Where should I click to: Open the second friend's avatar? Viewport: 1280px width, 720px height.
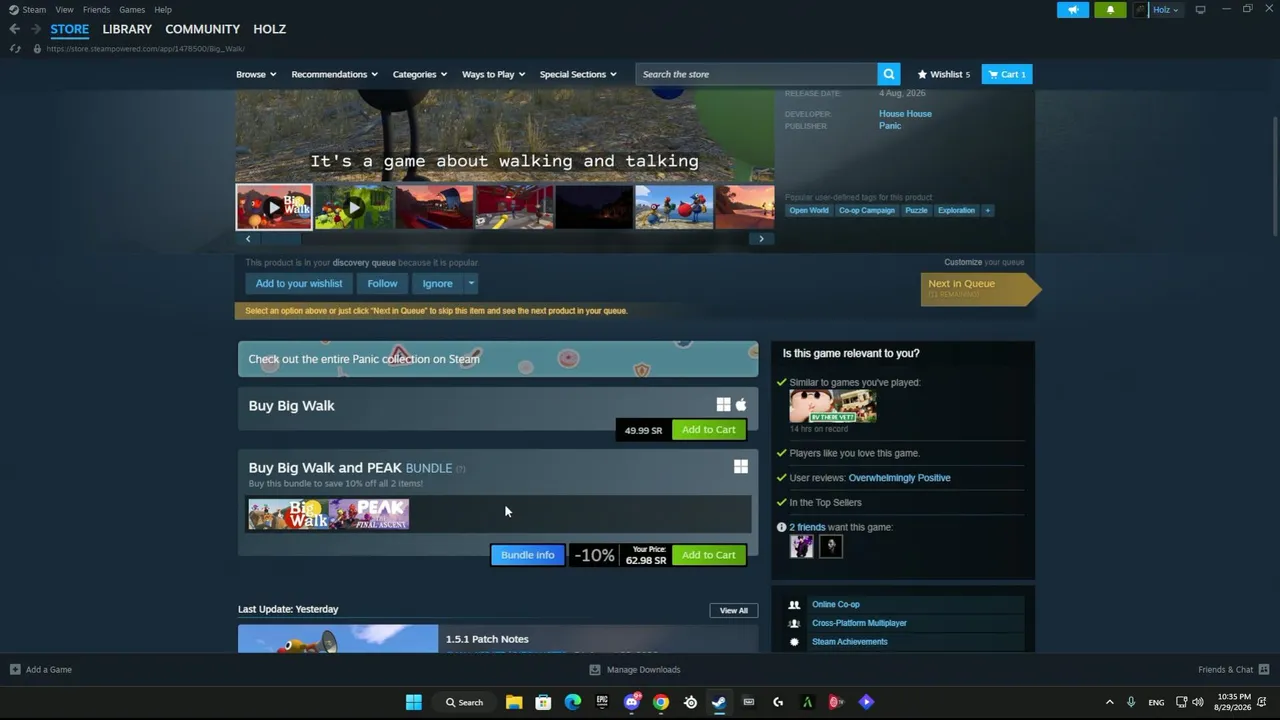click(x=831, y=546)
